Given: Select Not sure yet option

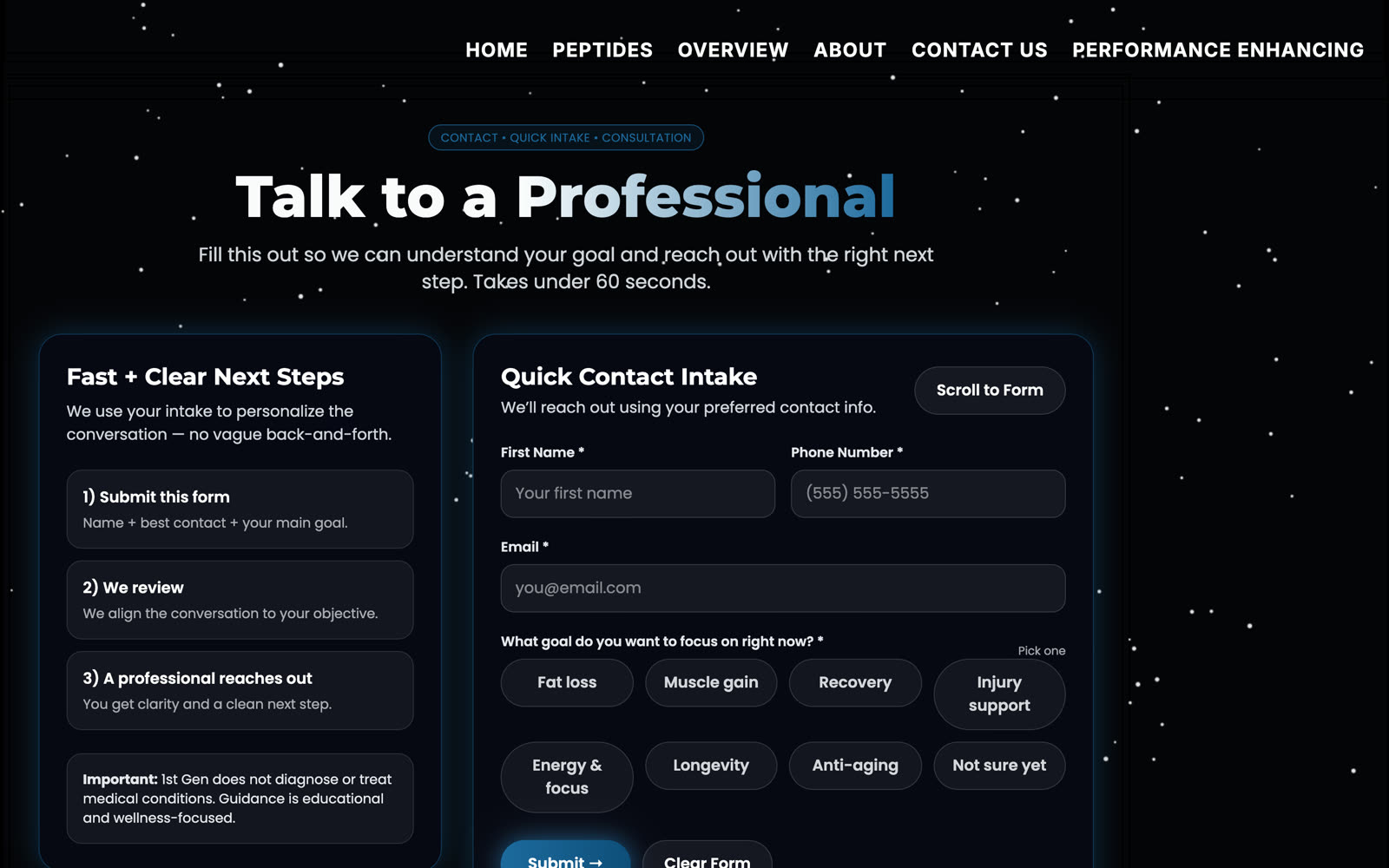Looking at the screenshot, I should (999, 766).
